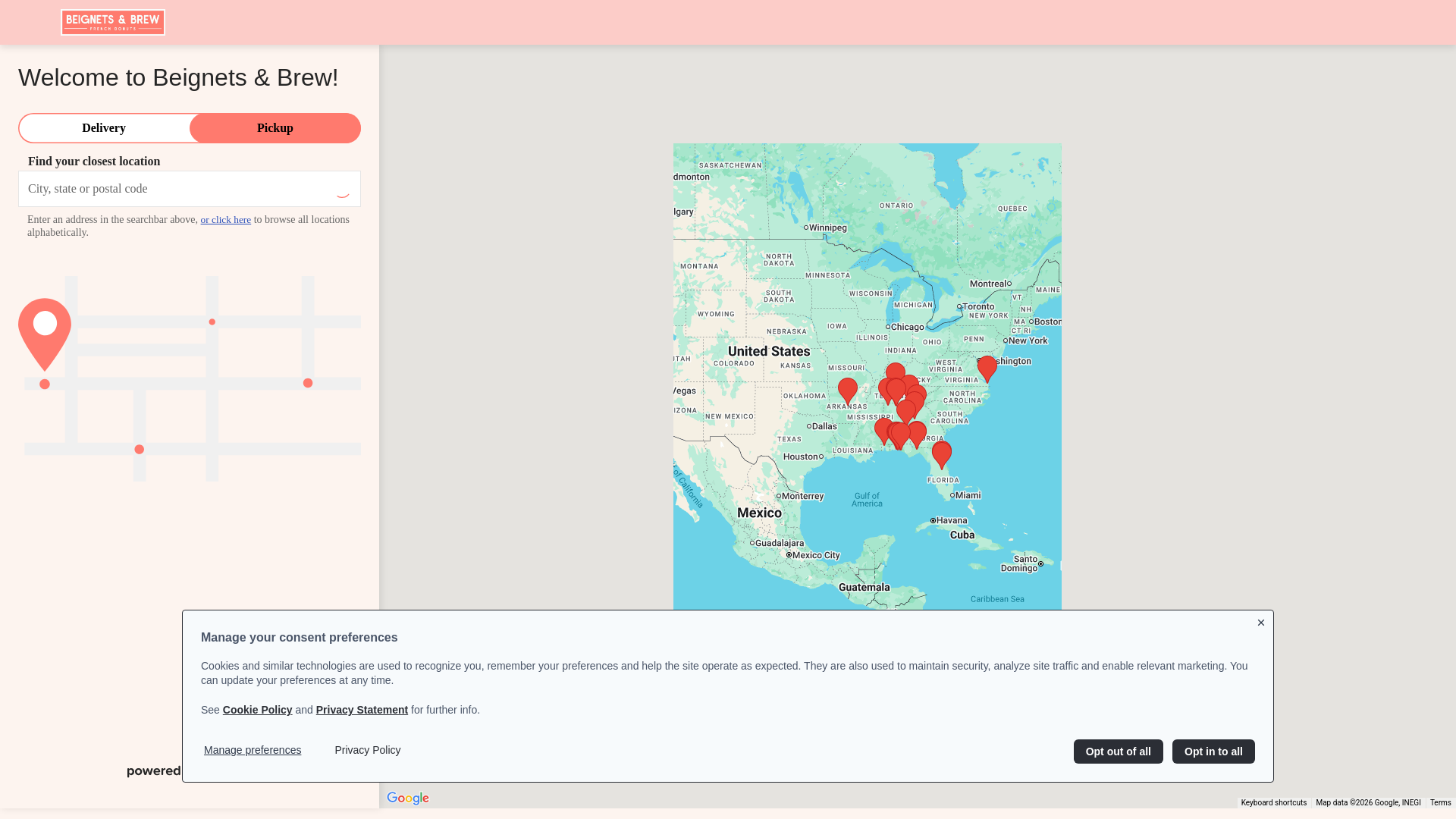Click the 'Mexico City' label
Screen dimensions: 1456x819
(816, 555)
